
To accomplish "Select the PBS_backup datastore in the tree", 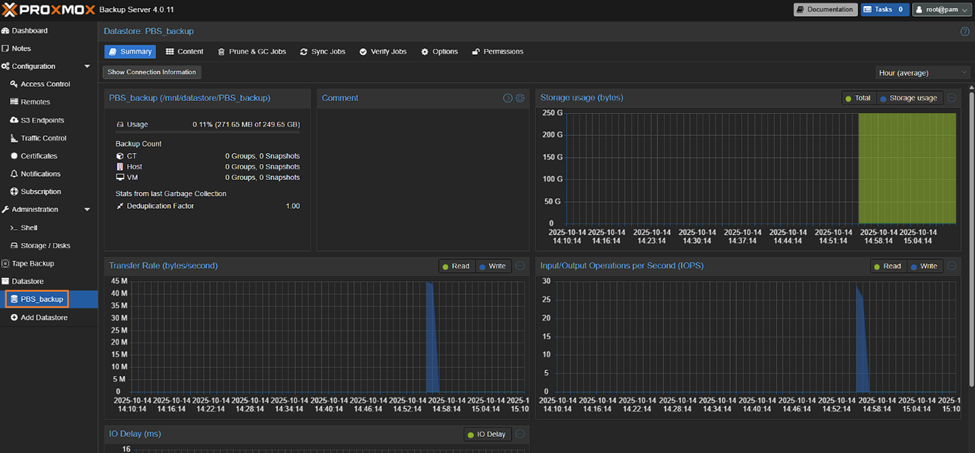I will (42, 299).
